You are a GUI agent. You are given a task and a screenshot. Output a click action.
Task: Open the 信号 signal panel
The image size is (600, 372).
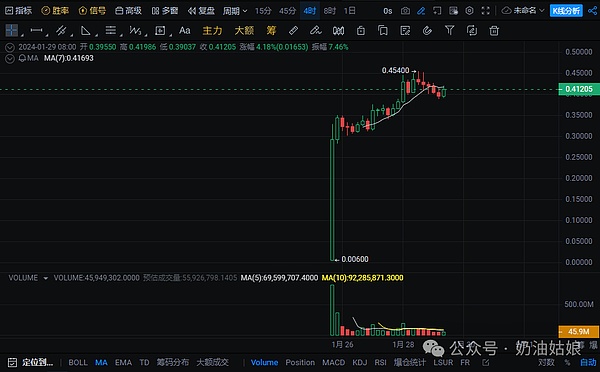tap(92, 11)
